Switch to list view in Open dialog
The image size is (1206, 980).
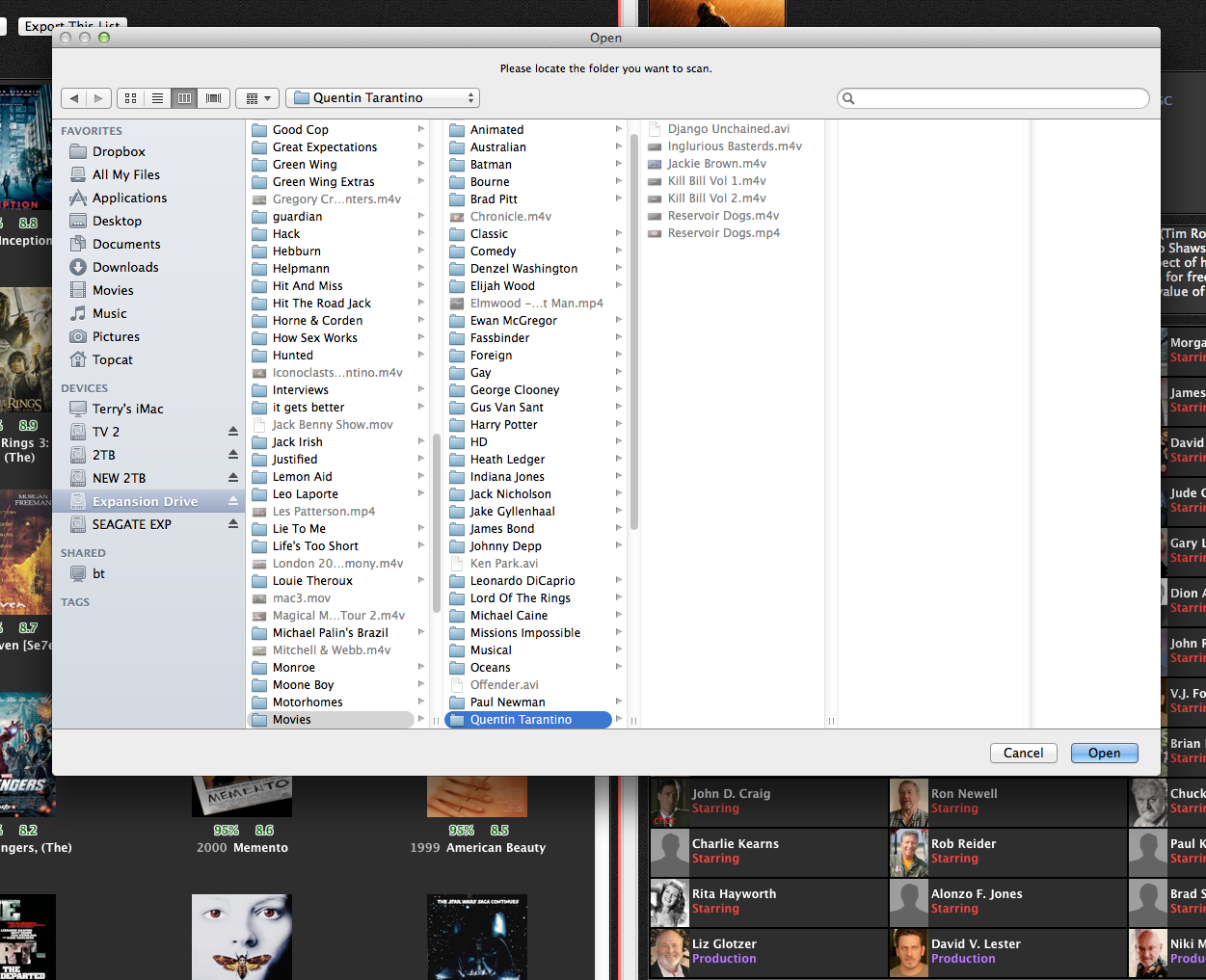coord(157,98)
